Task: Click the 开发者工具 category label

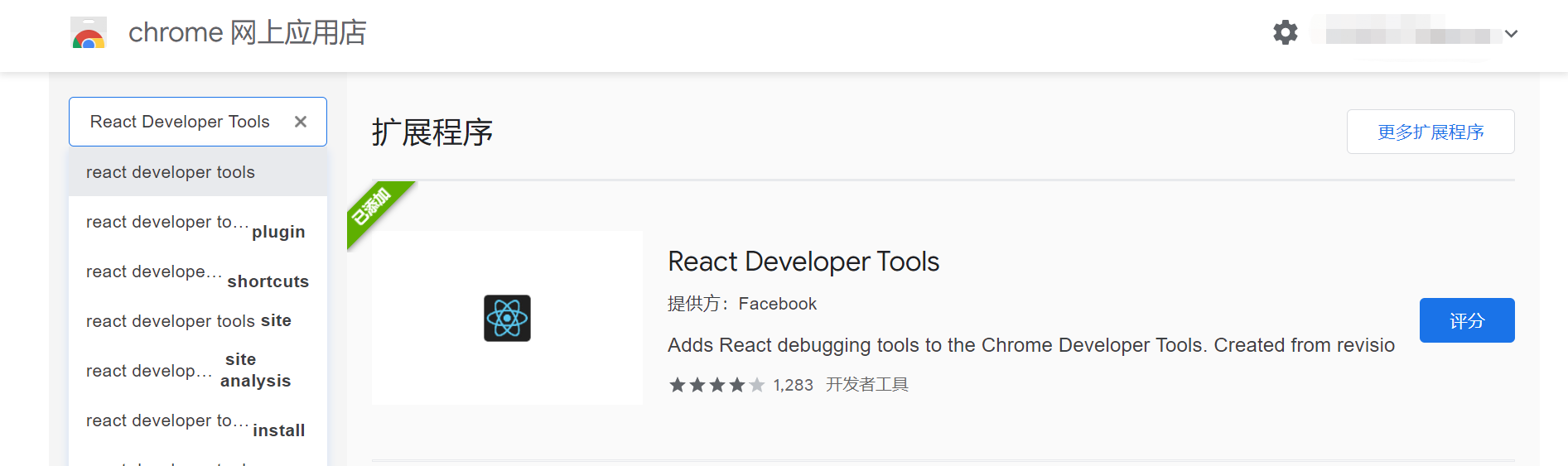Action: pos(867,385)
